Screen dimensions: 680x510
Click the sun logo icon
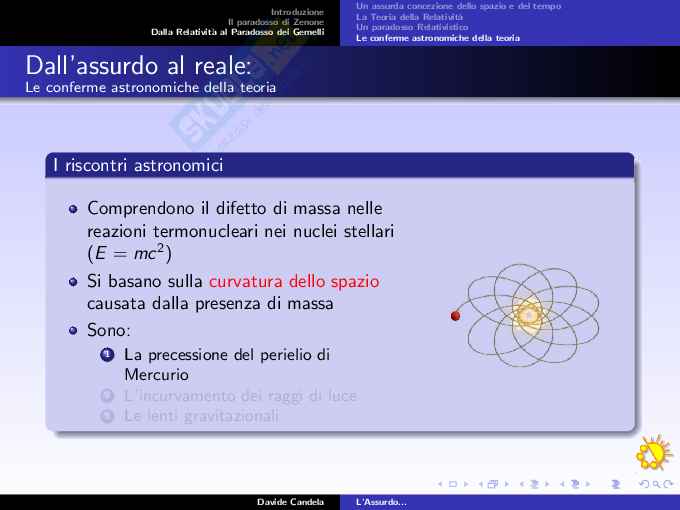click(x=656, y=454)
